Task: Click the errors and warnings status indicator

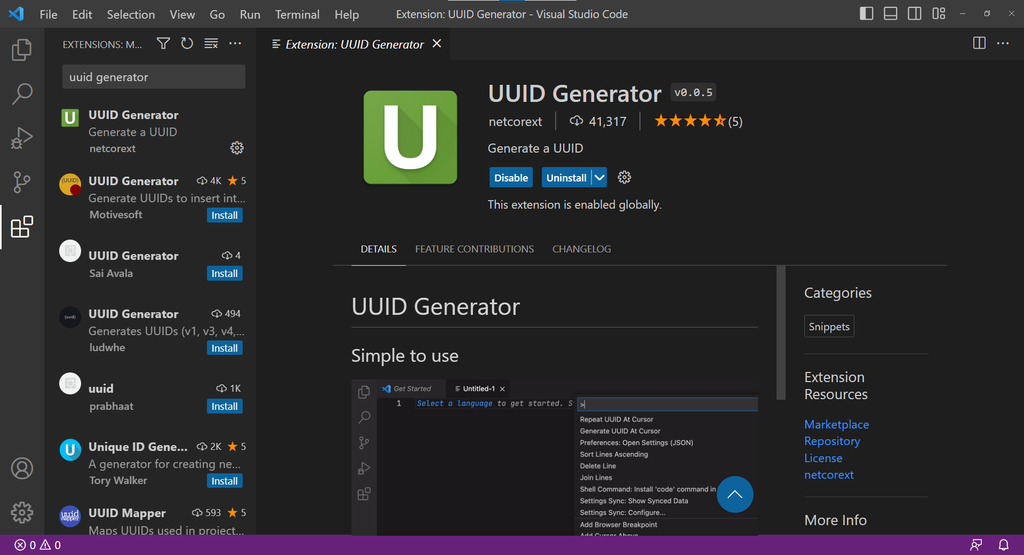Action: pyautogui.click(x=38, y=545)
